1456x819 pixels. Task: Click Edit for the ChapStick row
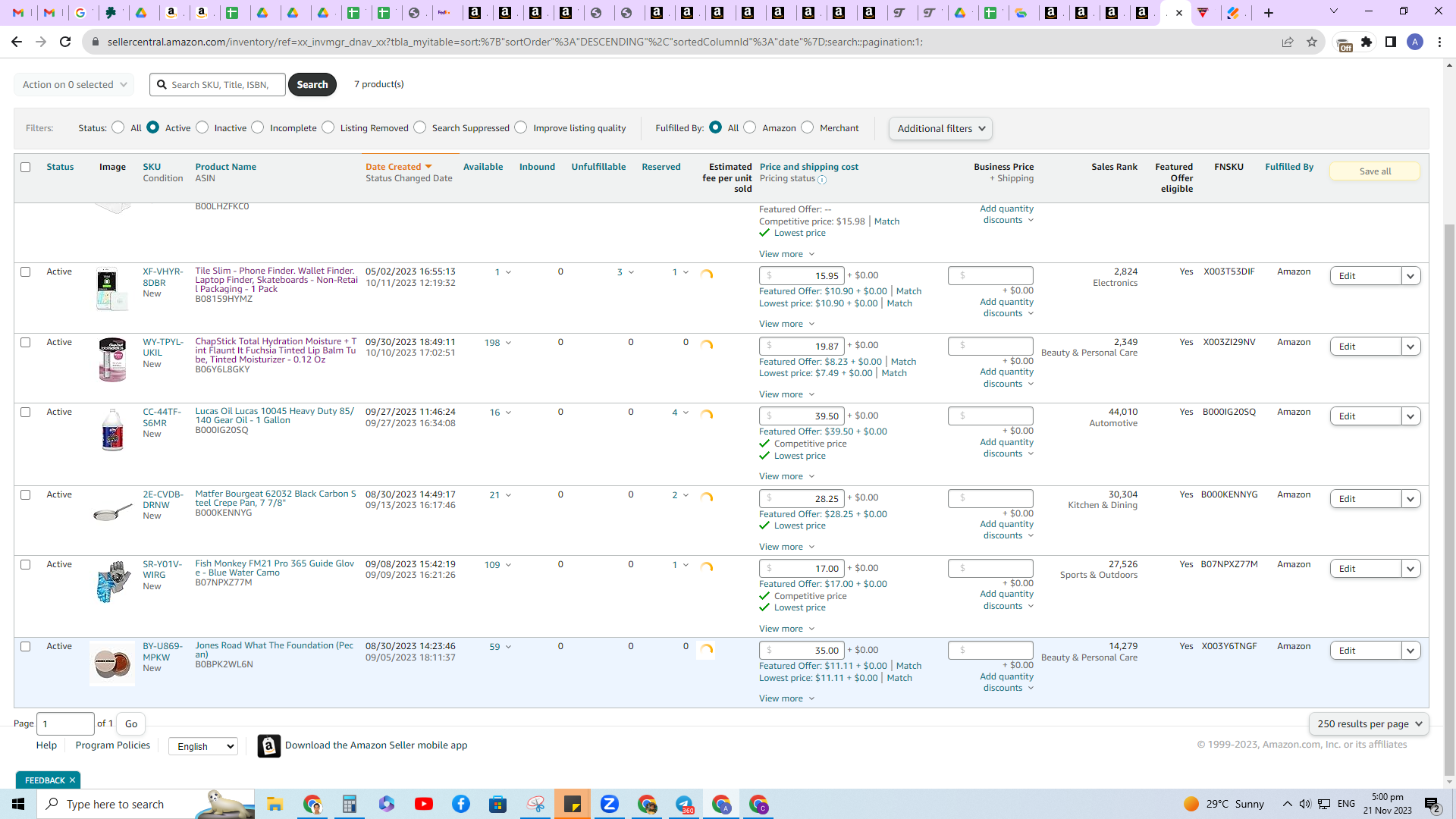click(1366, 347)
